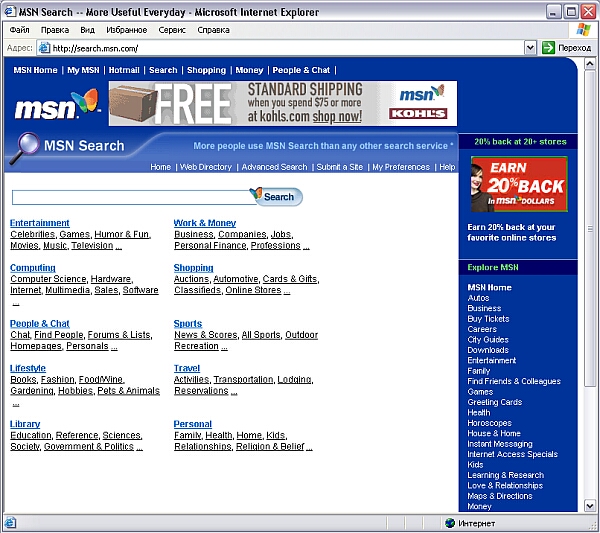Open the Сервис menu
Screen dimensions: 600x533
tap(172, 30)
